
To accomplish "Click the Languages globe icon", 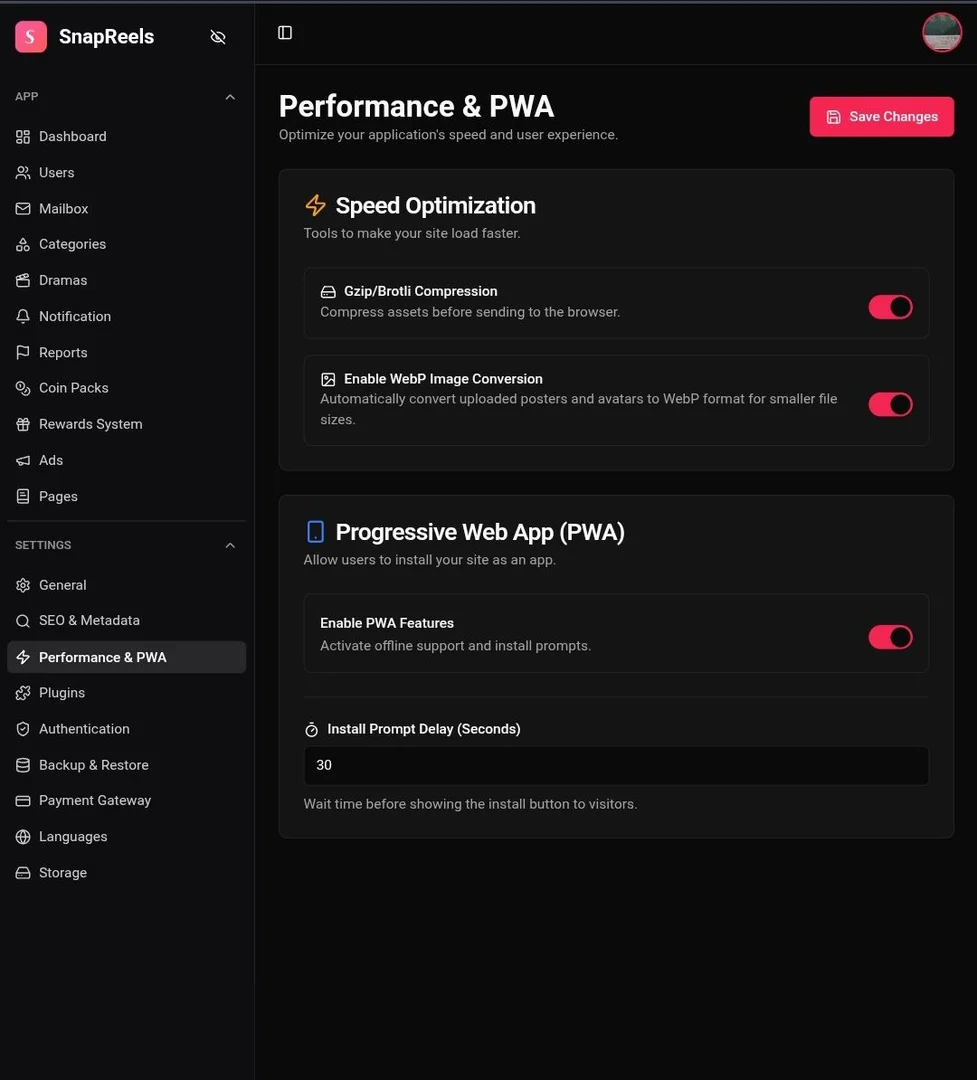I will [x=23, y=837].
